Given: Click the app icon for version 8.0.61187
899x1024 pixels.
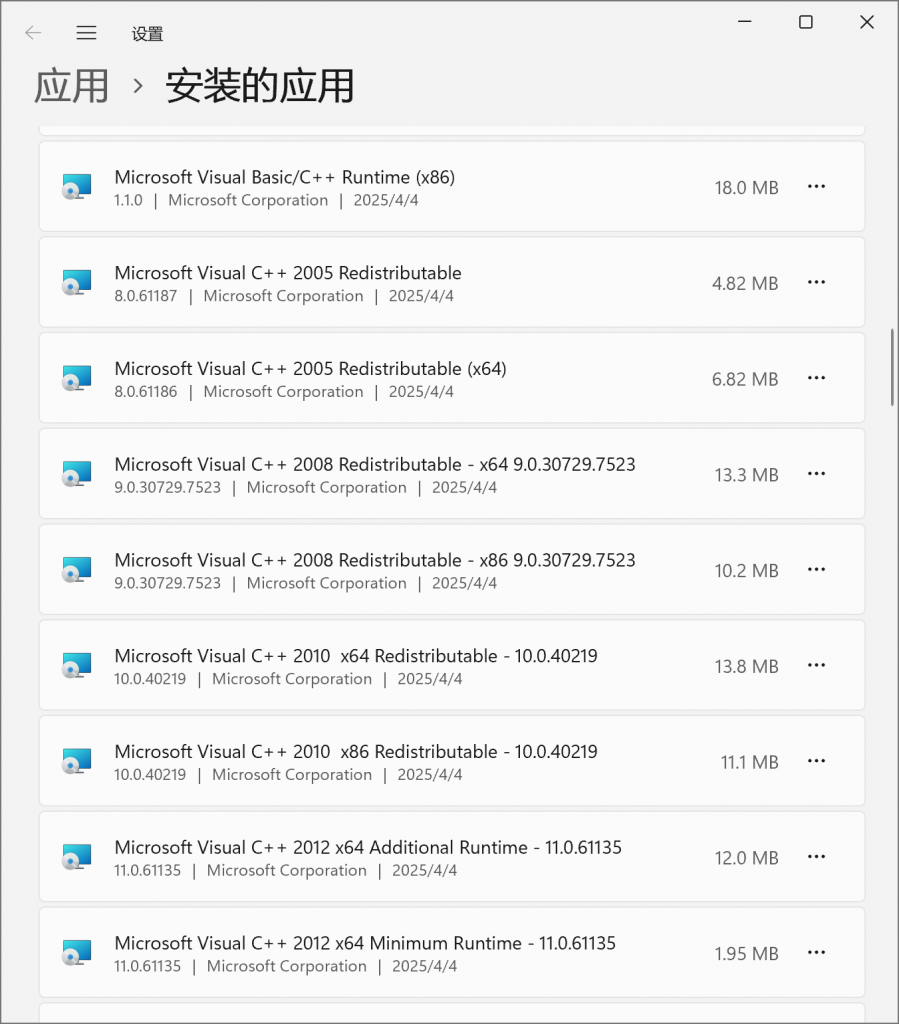Looking at the screenshot, I should [76, 283].
